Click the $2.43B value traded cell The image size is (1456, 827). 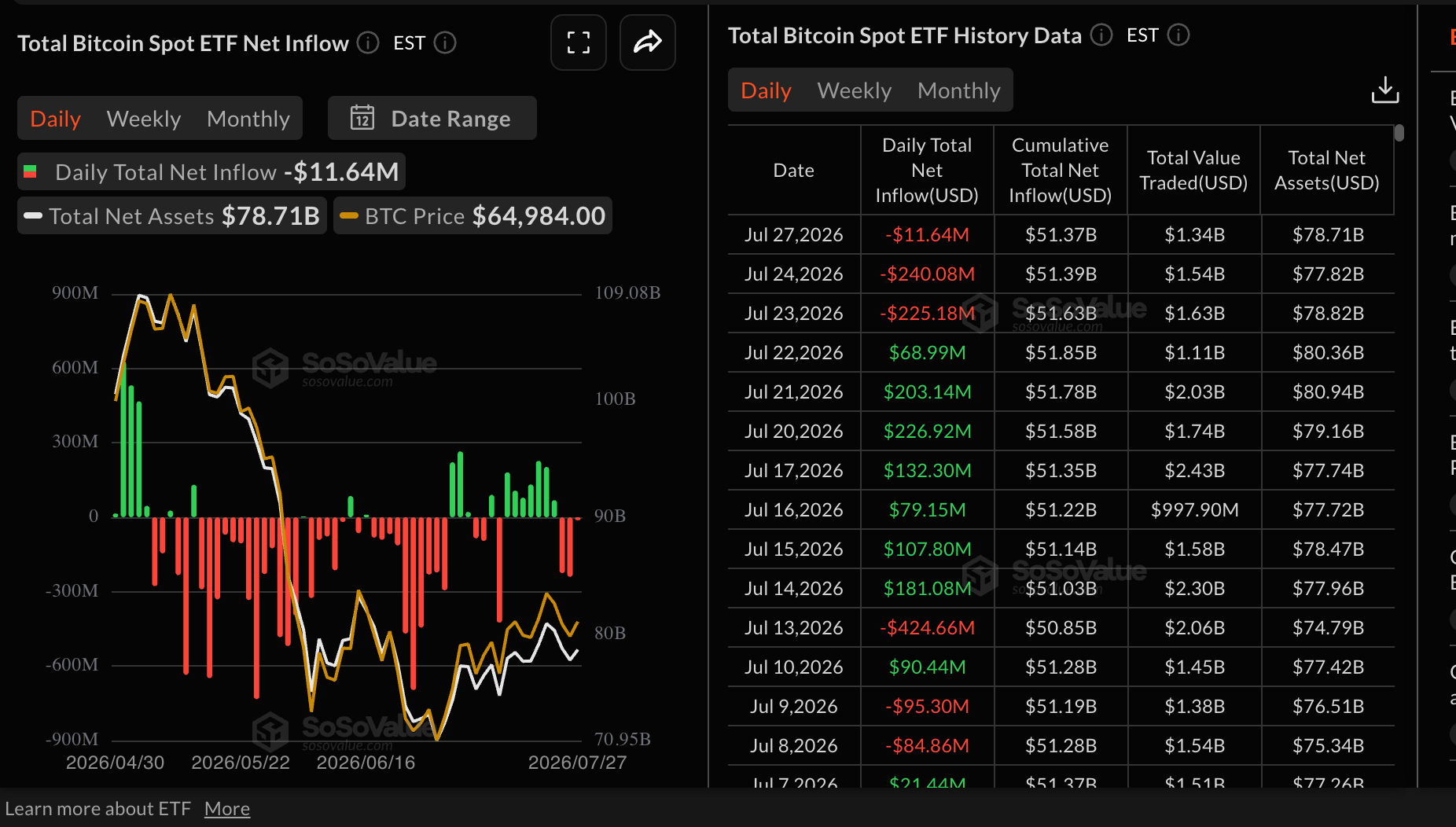[x=1195, y=470]
